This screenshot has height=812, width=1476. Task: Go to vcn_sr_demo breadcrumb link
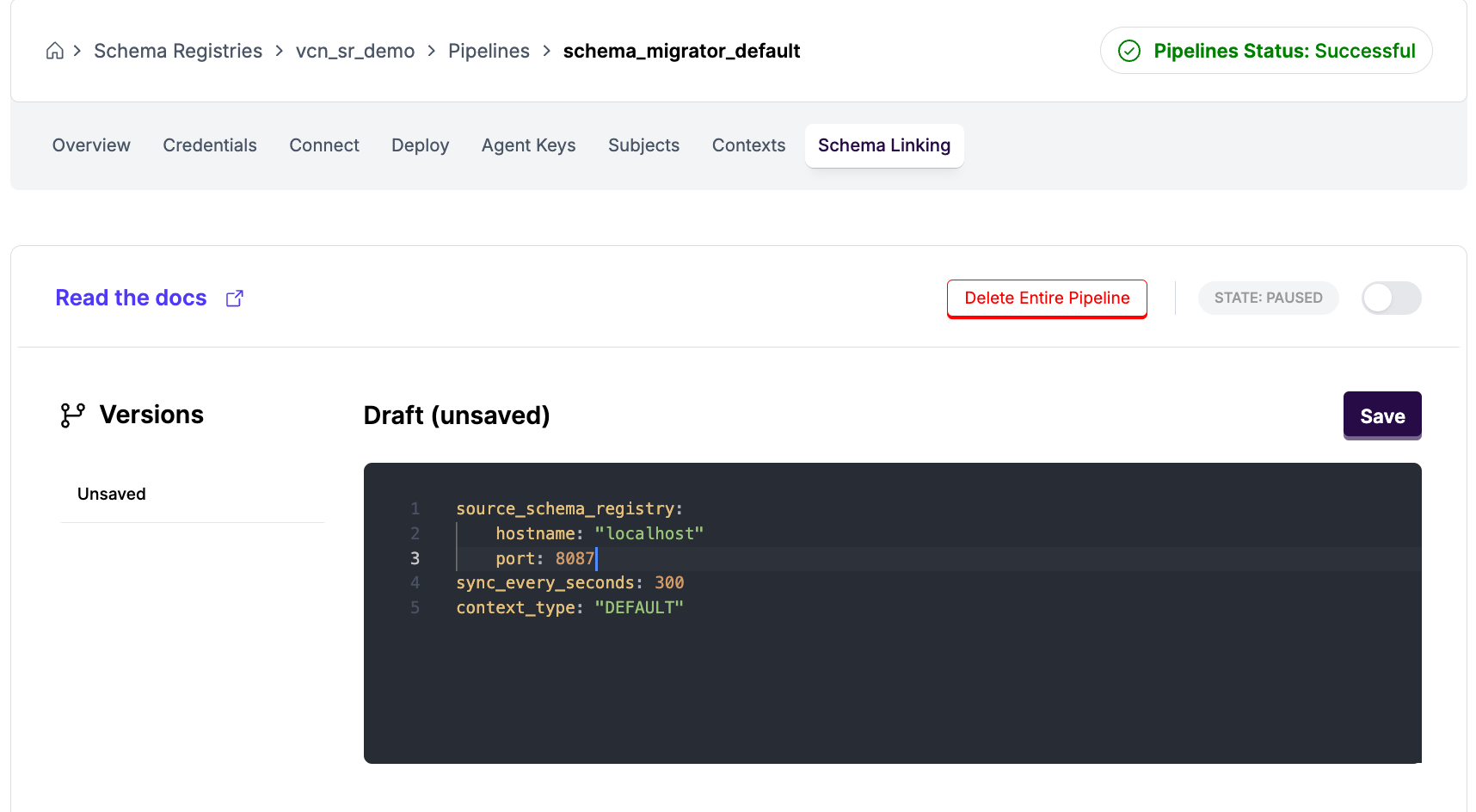pos(355,51)
